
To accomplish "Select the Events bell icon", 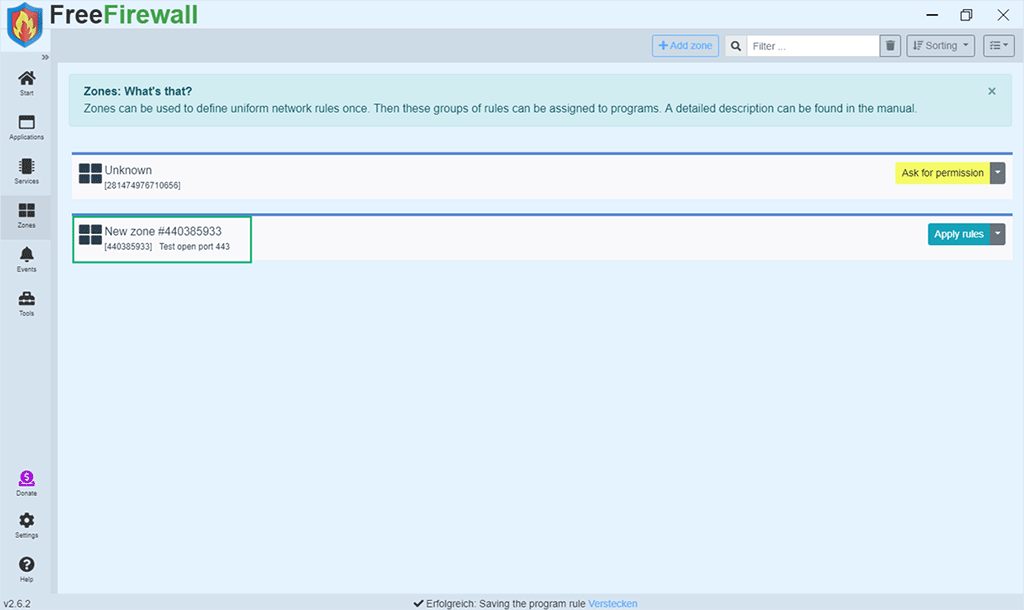I will [x=27, y=258].
